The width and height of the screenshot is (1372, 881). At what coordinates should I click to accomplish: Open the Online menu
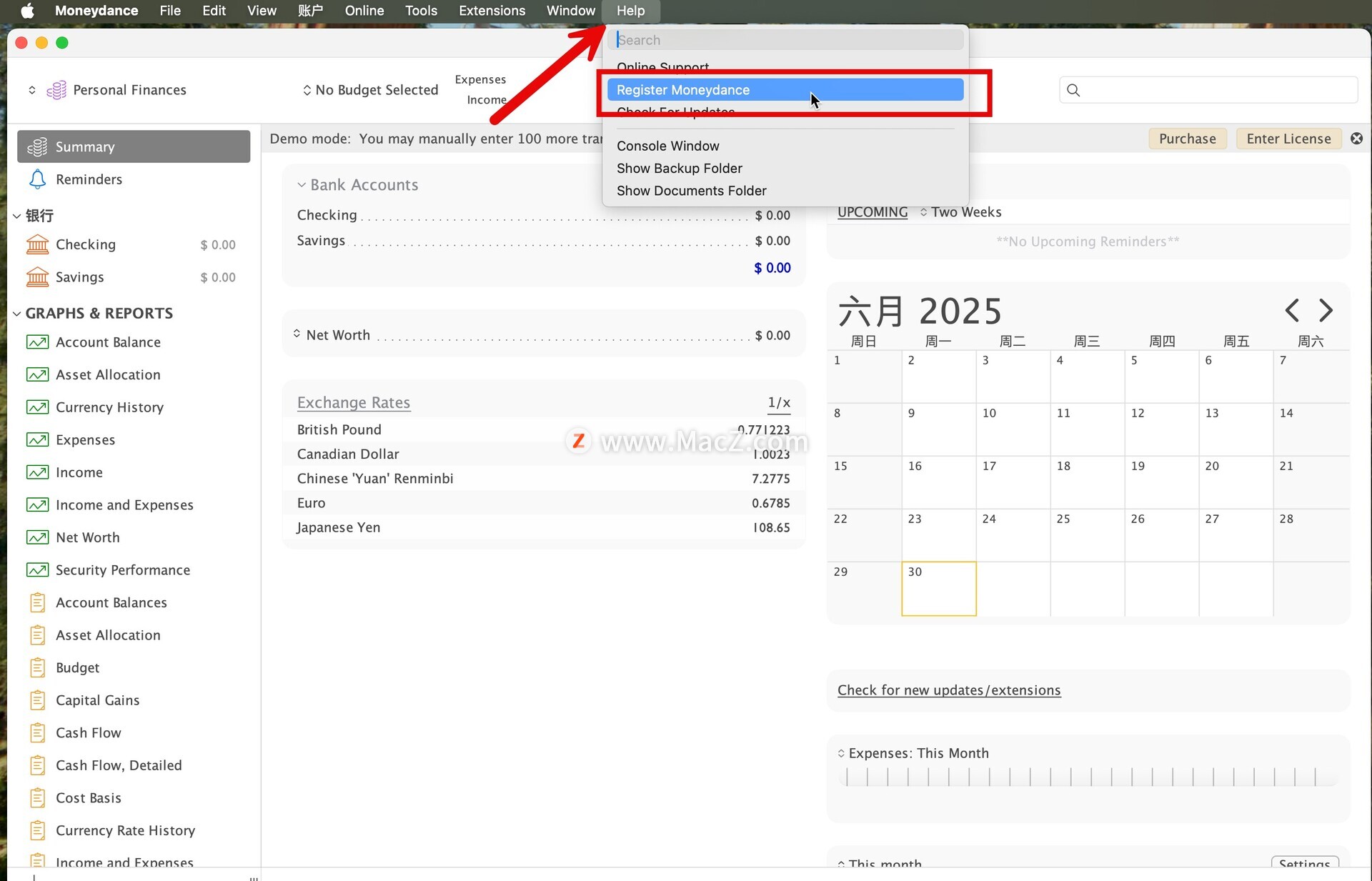click(x=364, y=11)
